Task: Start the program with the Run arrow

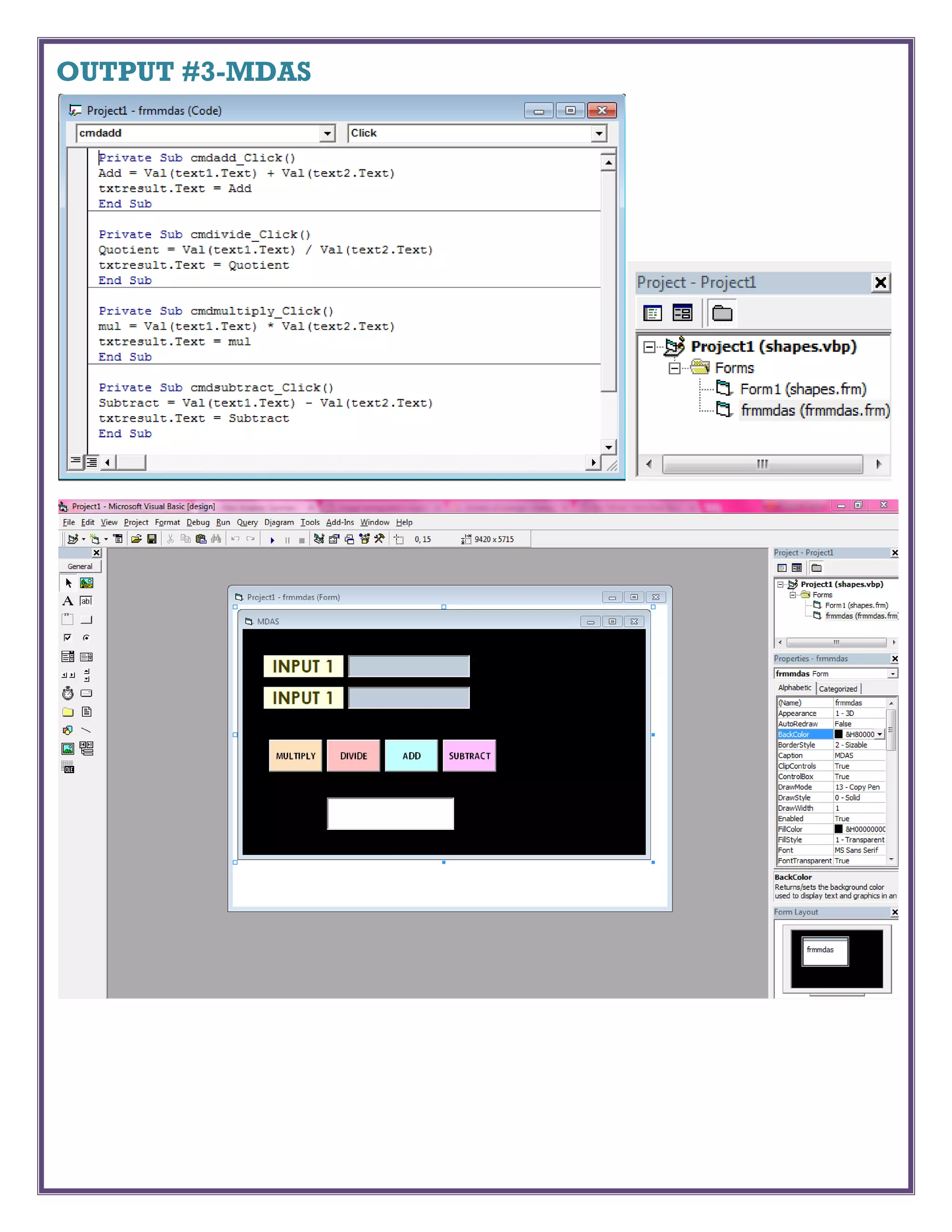Action: pyautogui.click(x=272, y=540)
